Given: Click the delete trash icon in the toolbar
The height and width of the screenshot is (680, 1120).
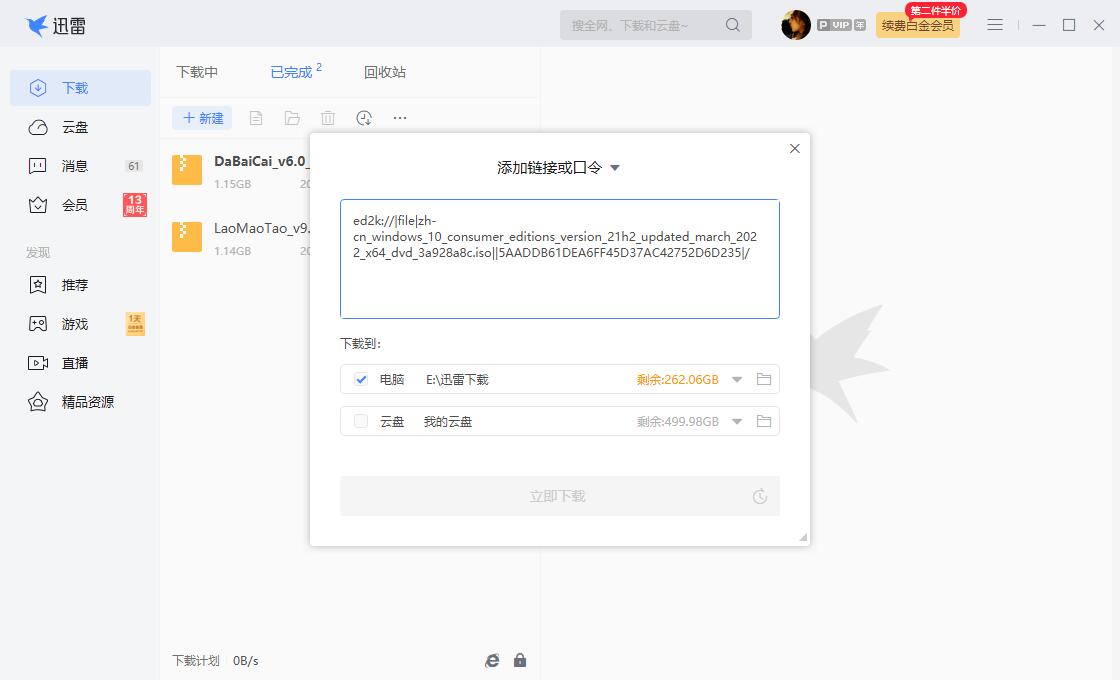Looking at the screenshot, I should coord(327,117).
